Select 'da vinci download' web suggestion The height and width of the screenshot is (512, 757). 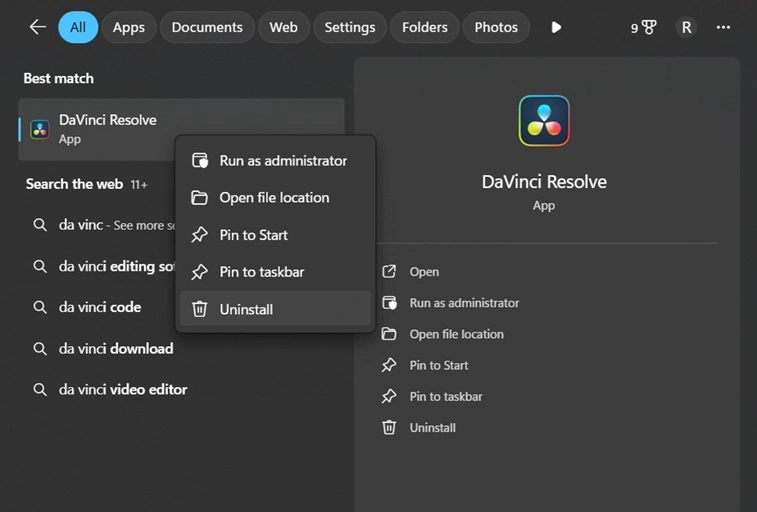tap(116, 348)
